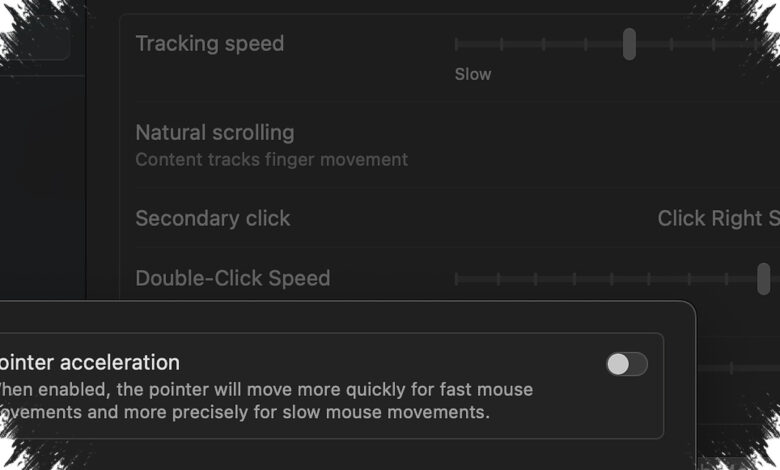Viewport: 780px width, 470px height.
Task: Click the second tick on Tracking speed slider
Action: pos(501,44)
